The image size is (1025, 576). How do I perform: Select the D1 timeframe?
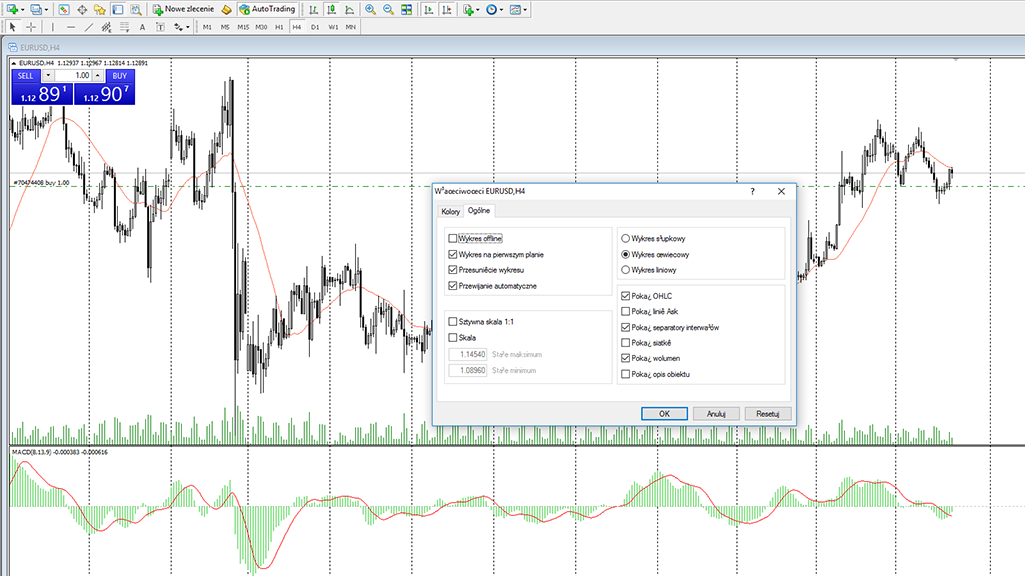coord(315,27)
